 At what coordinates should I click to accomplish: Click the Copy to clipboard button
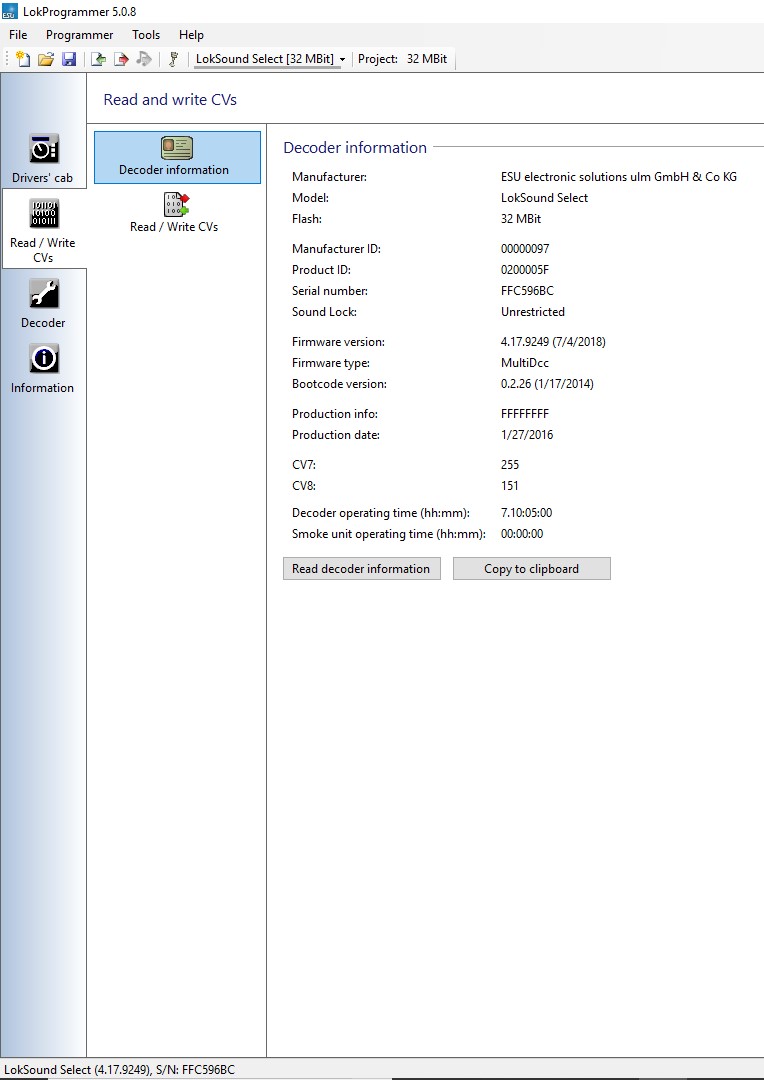[531, 568]
